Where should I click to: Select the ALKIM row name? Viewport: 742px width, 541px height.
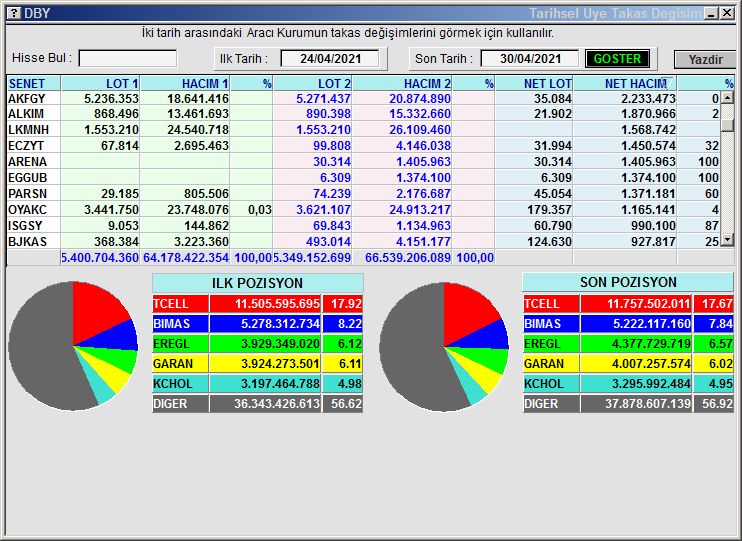pyautogui.click(x=26, y=114)
